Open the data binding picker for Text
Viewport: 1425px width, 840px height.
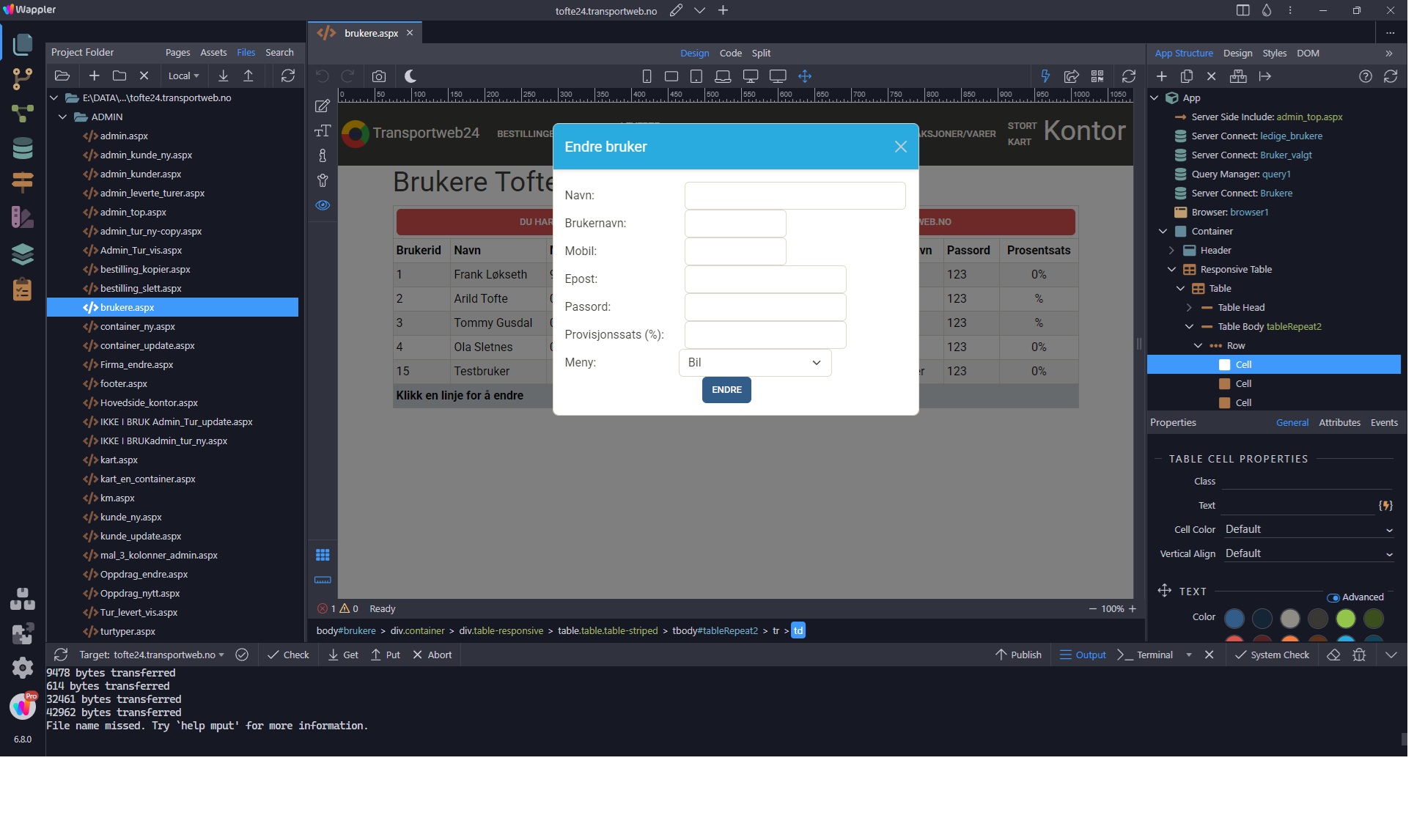pyautogui.click(x=1385, y=506)
